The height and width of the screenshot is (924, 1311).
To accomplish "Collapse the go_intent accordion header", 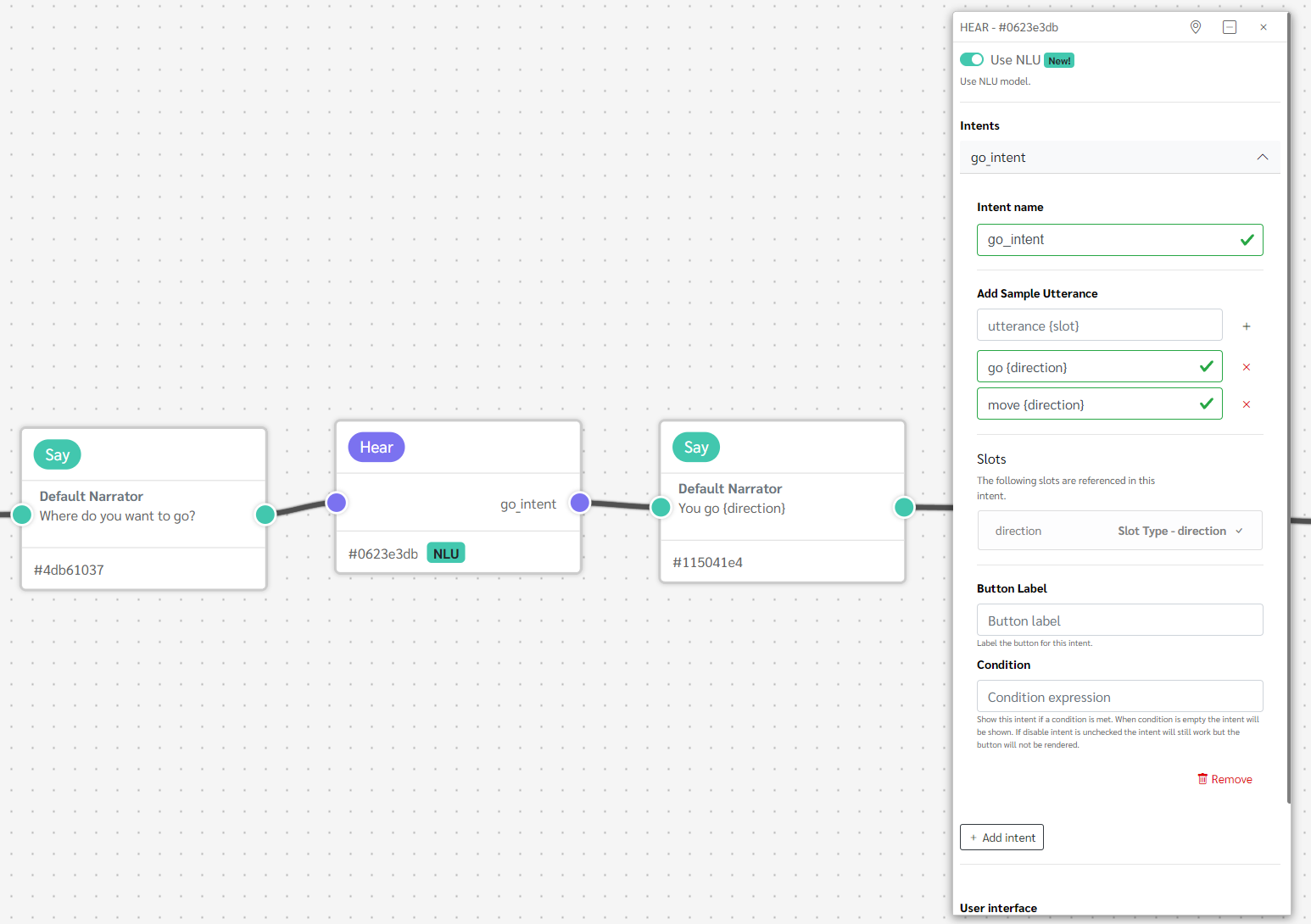I will click(1119, 158).
